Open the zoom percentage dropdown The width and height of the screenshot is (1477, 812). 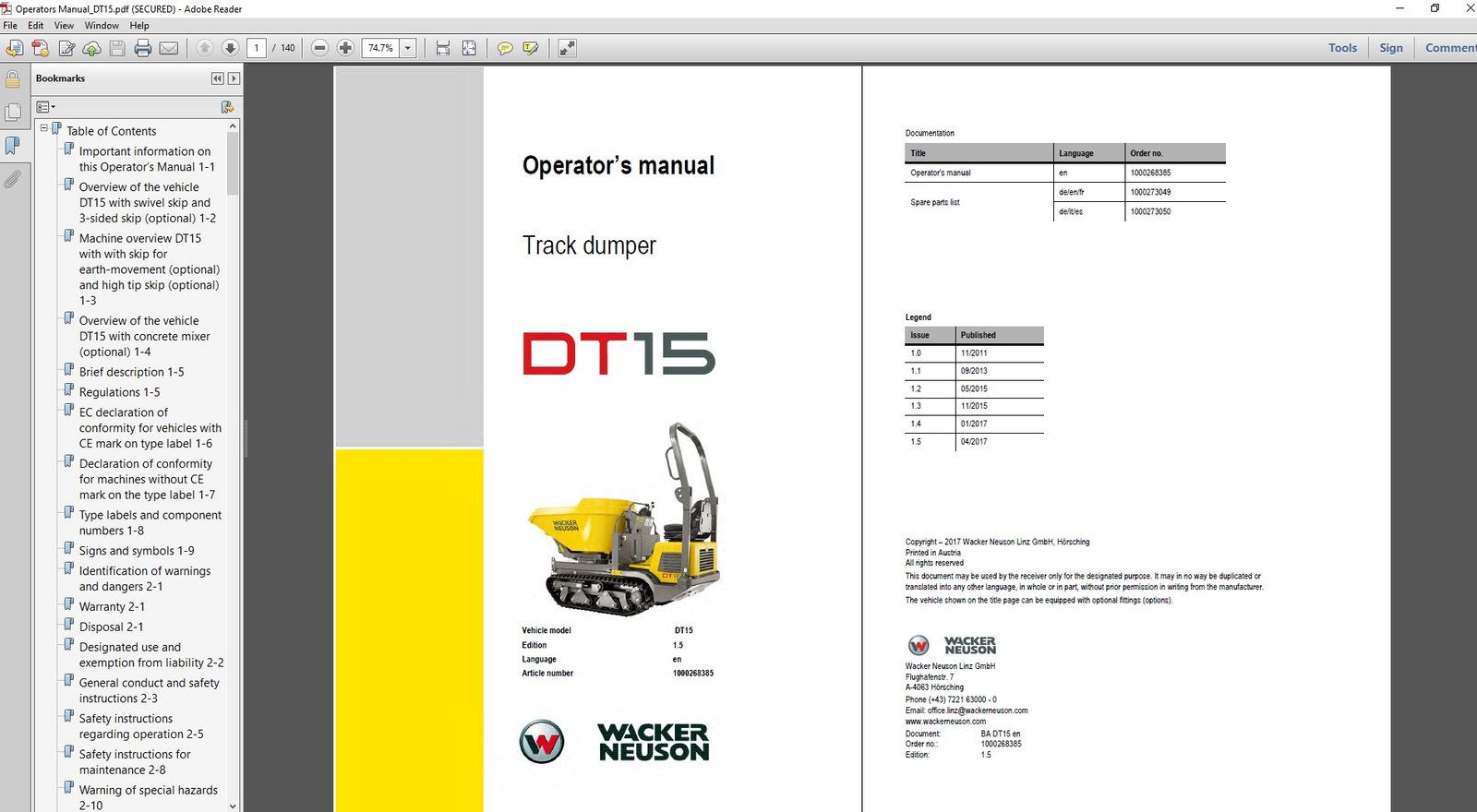(408, 48)
